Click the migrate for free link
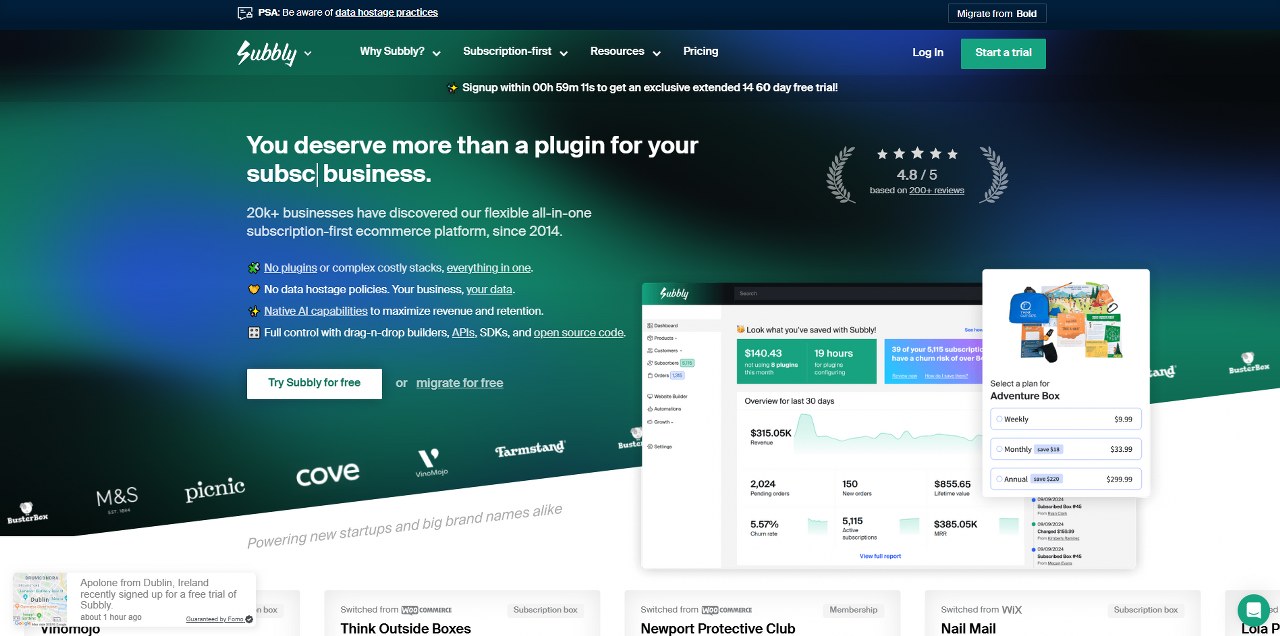 point(459,383)
